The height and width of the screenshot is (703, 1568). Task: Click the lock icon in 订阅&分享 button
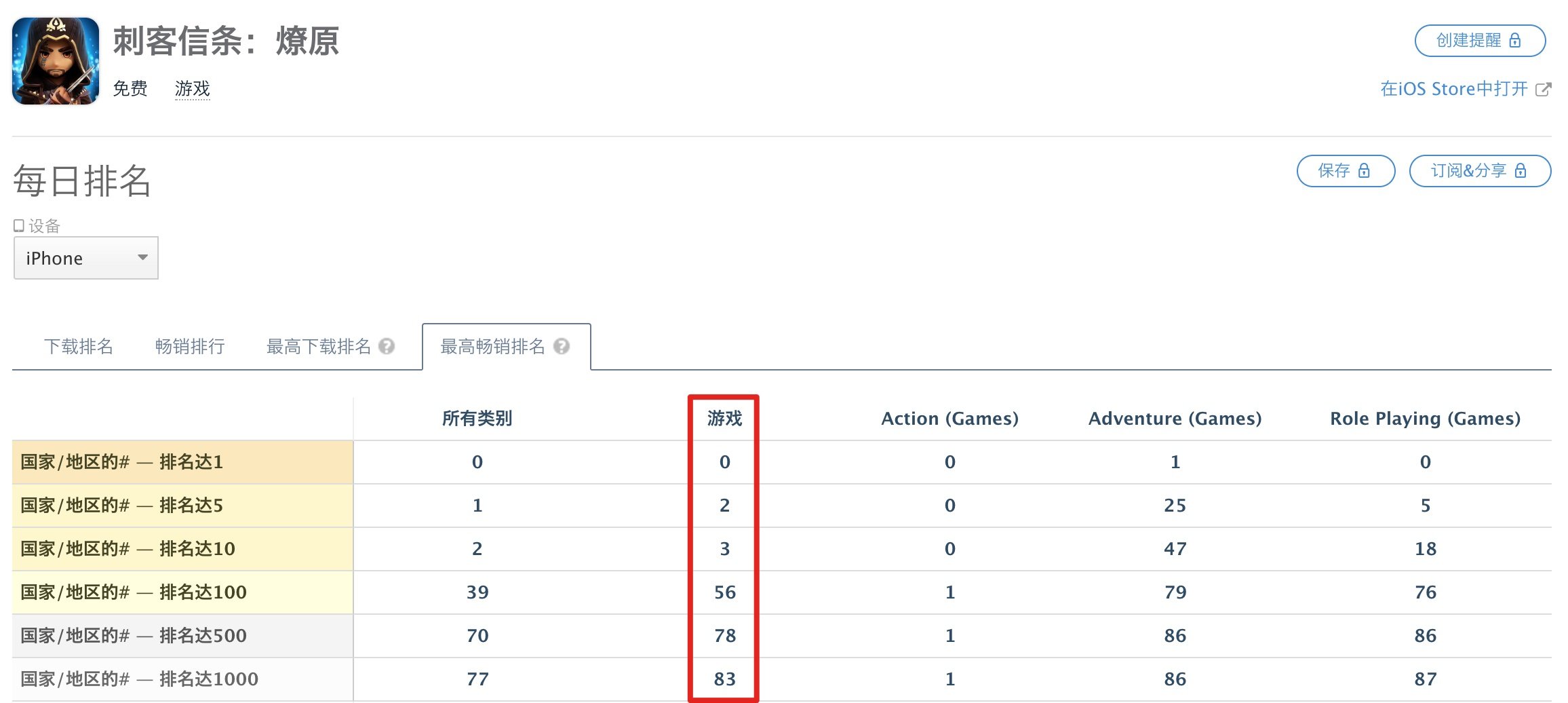tap(1521, 171)
